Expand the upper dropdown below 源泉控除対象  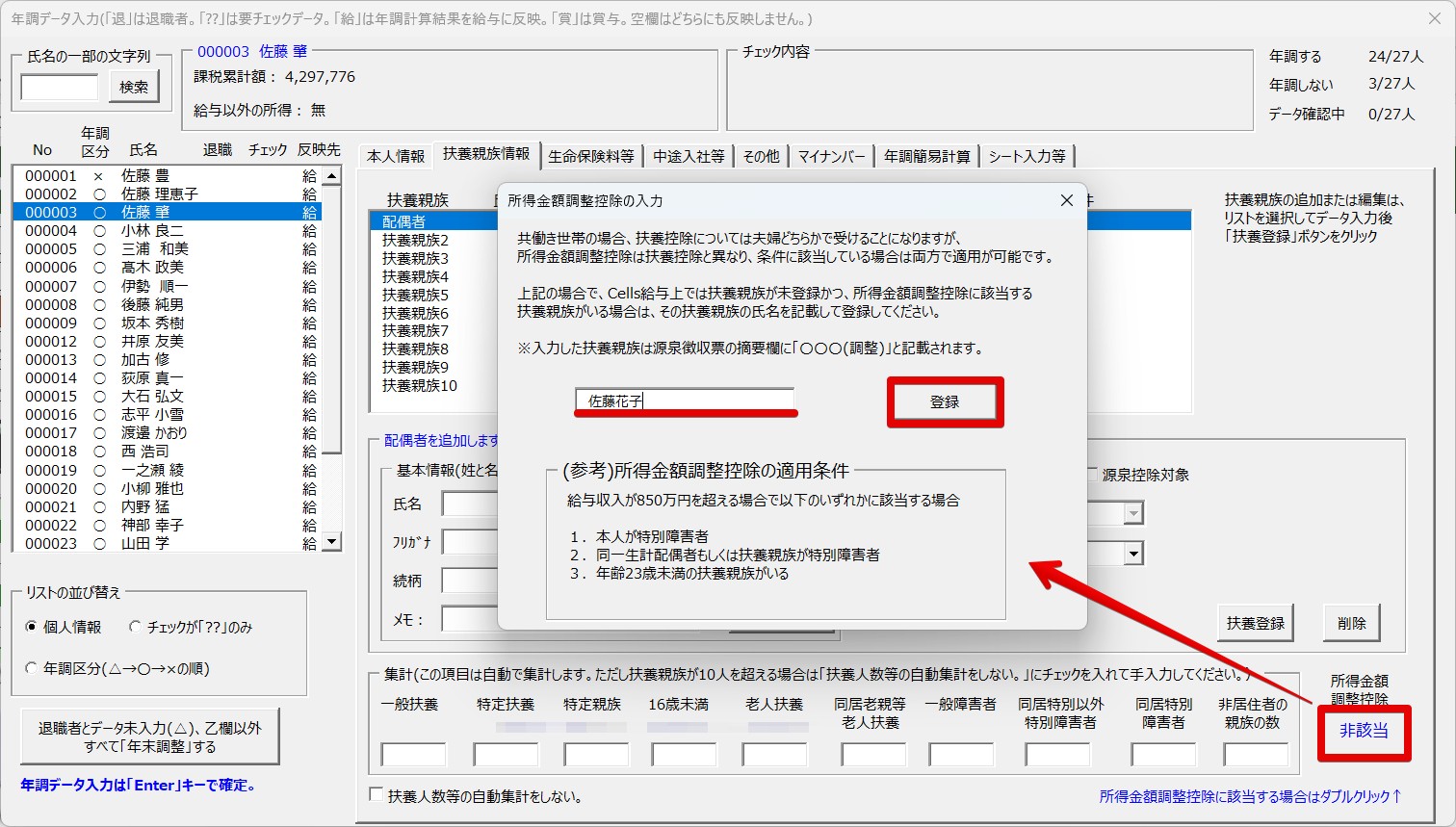[1133, 513]
